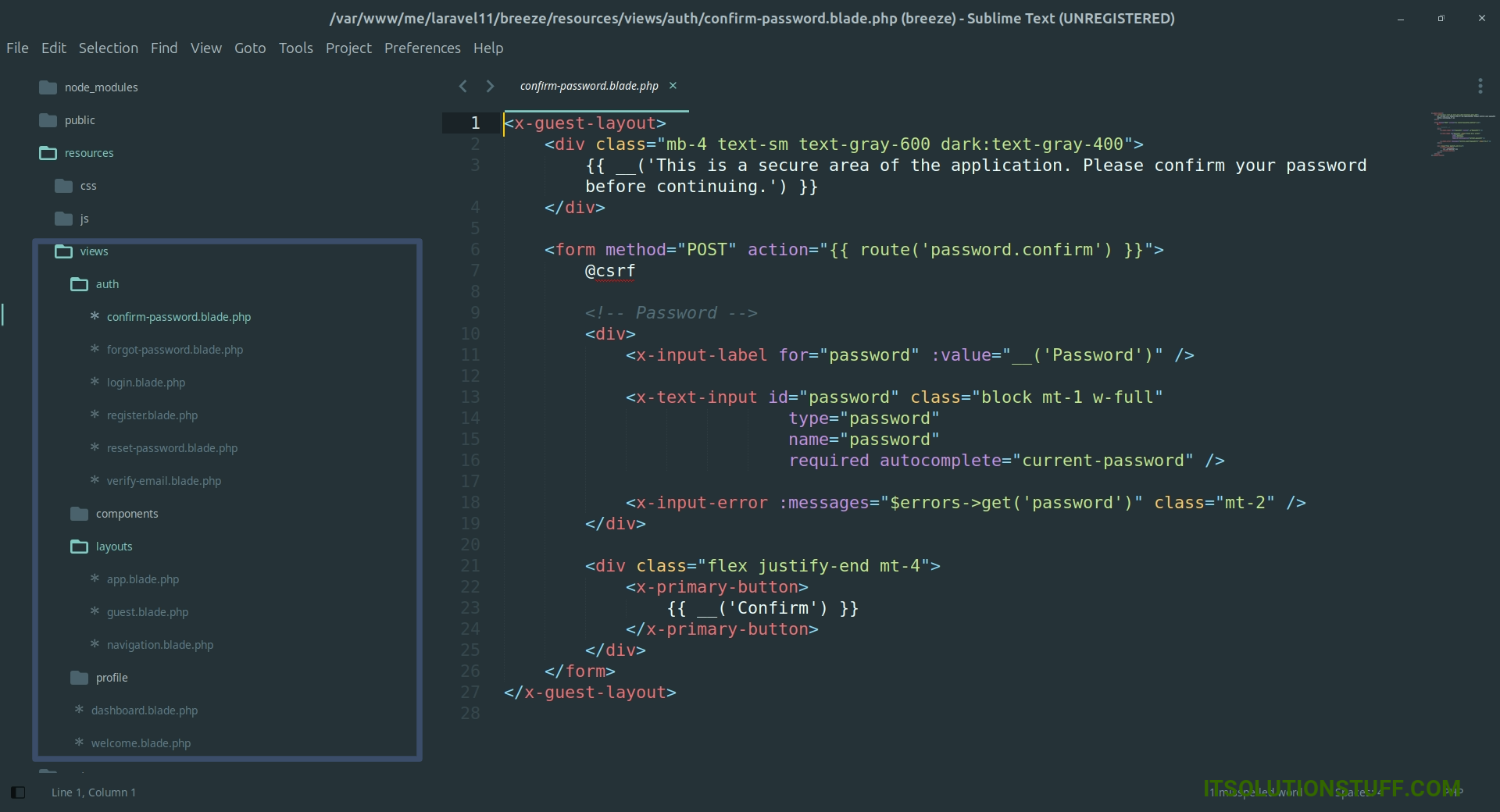
Task: Open the Goto menu
Action: pyautogui.click(x=250, y=48)
